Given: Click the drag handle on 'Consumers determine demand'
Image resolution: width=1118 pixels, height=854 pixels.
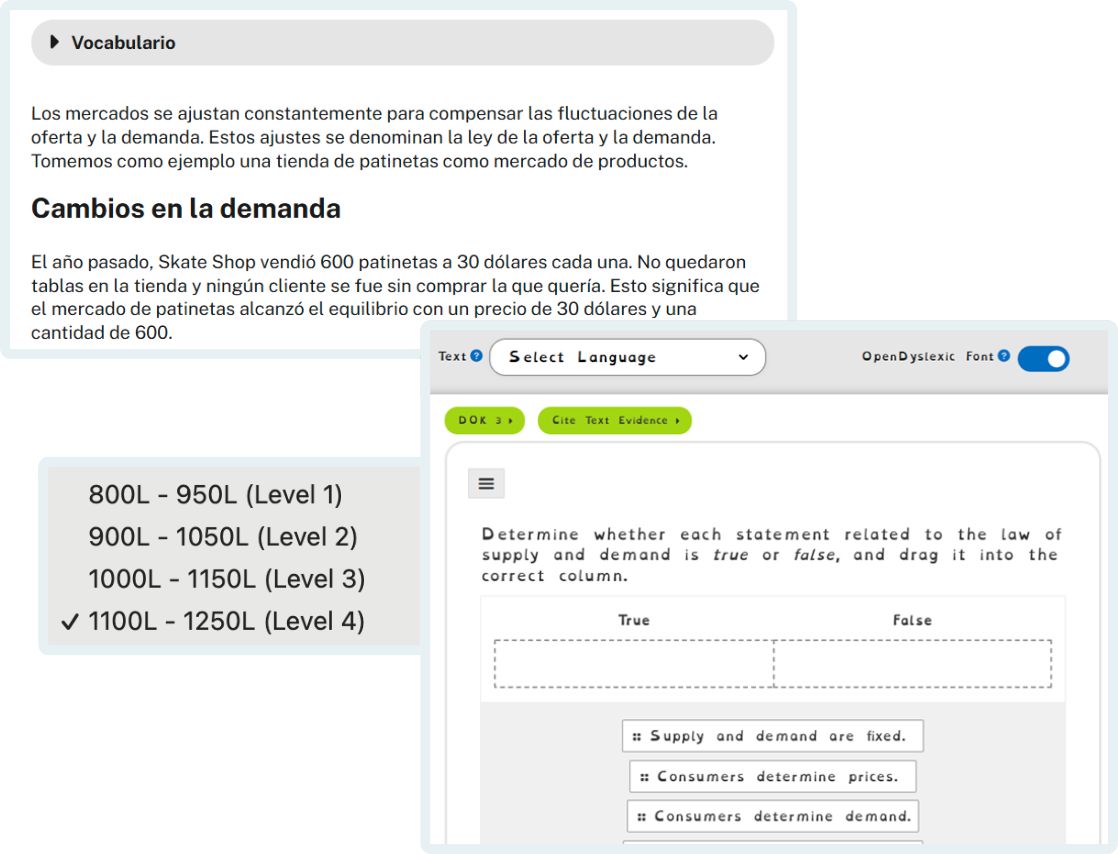Looking at the screenshot, I should [640, 816].
